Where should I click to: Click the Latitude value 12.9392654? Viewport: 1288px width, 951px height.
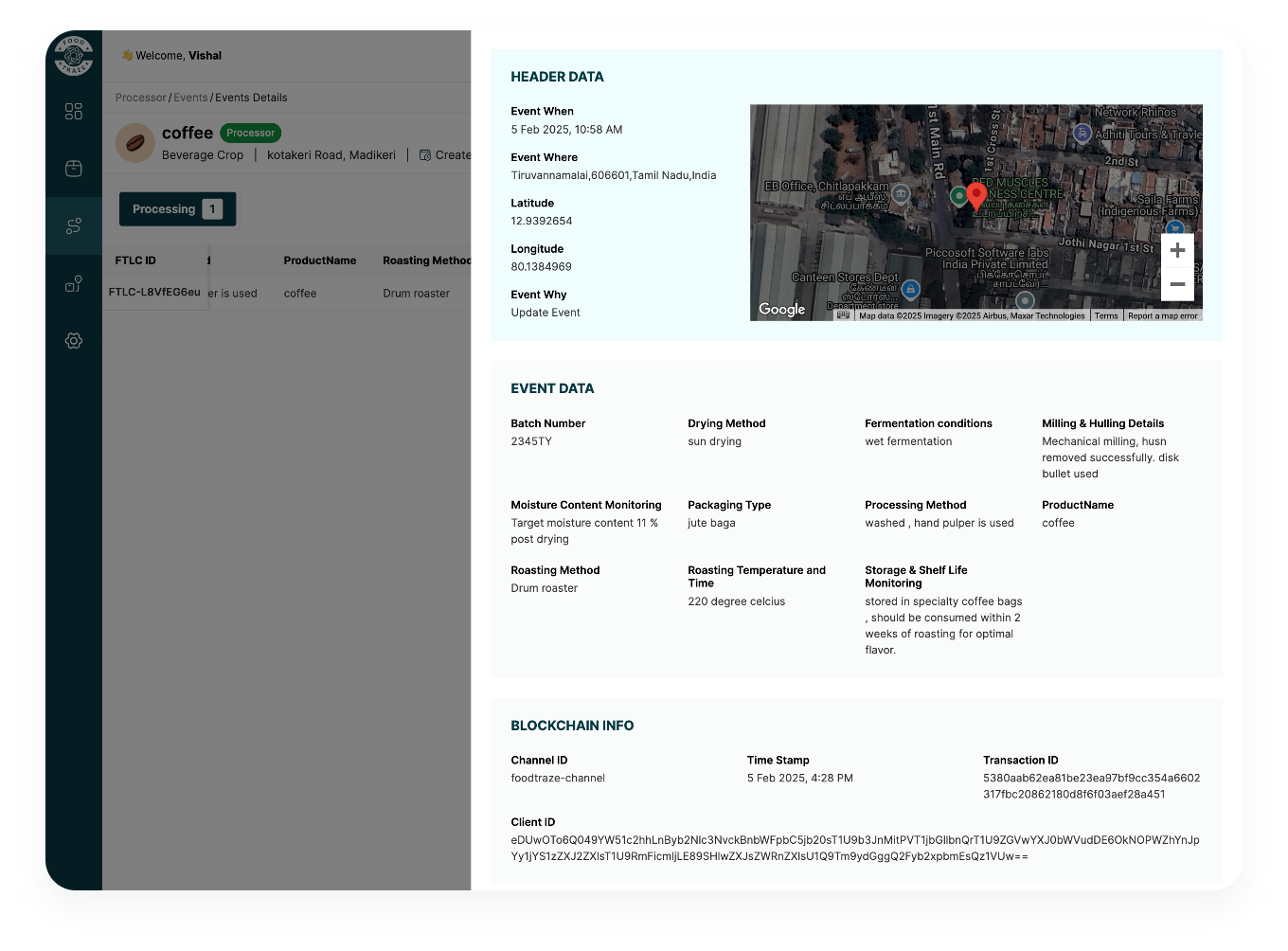click(542, 222)
